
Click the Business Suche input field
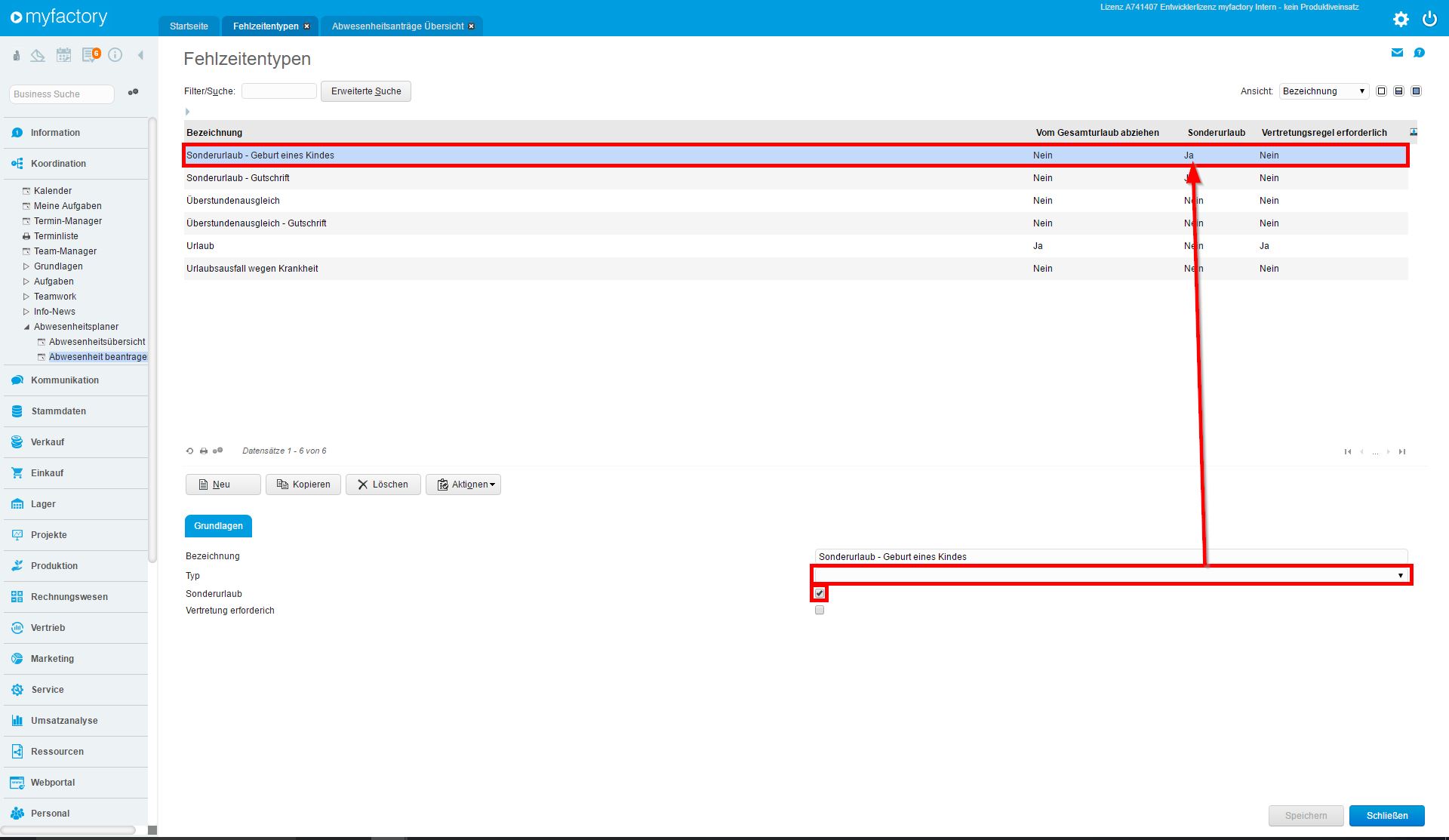click(62, 94)
